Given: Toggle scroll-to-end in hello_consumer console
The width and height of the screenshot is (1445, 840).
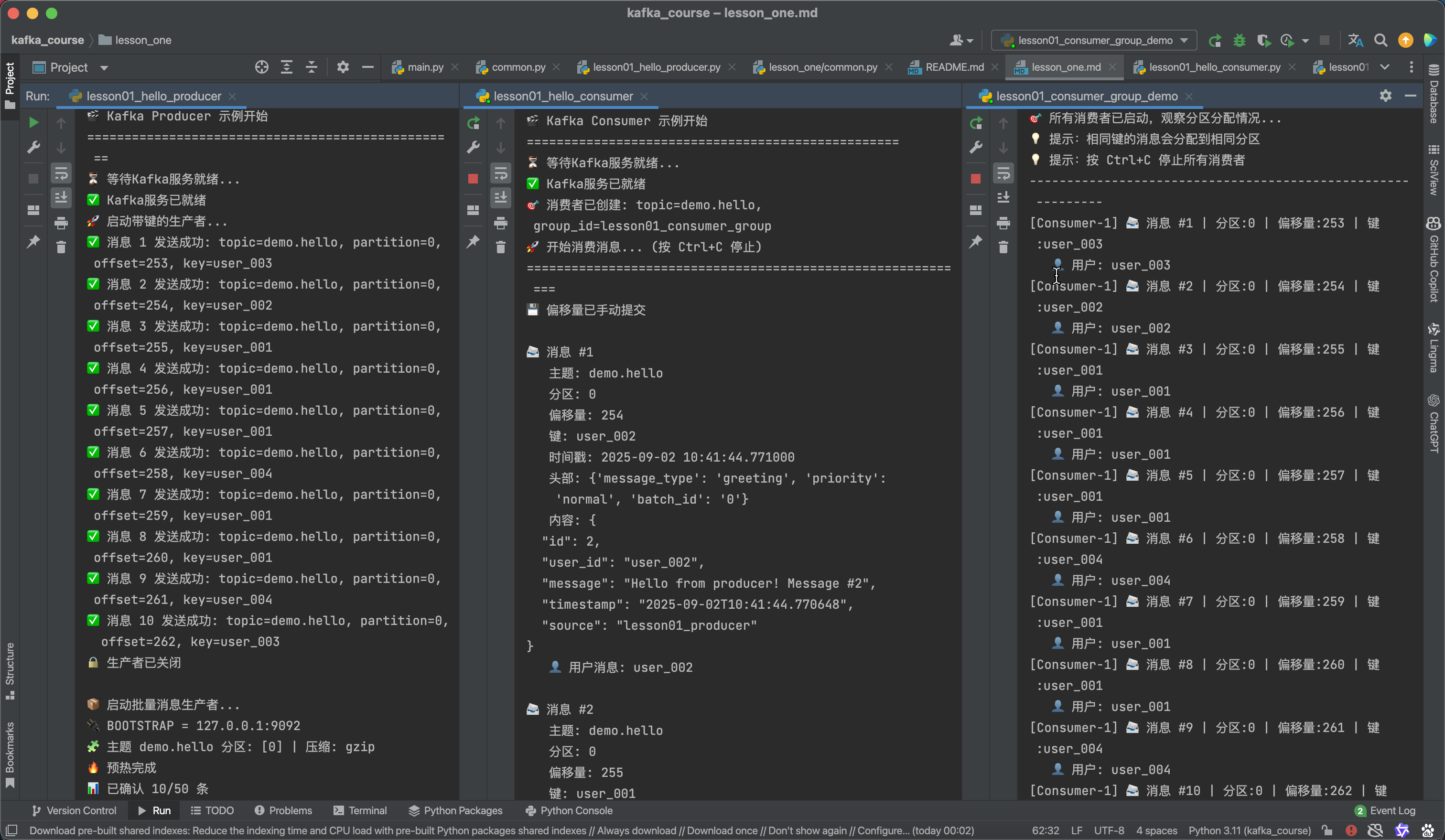Looking at the screenshot, I should (x=501, y=198).
